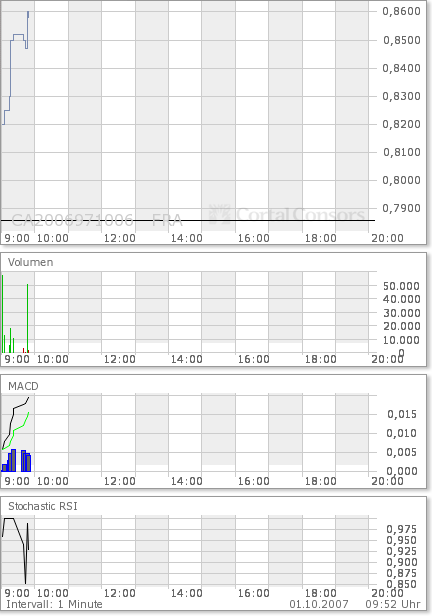Click the Intervall: 1 Minute text
The image size is (432, 616).
coord(55,604)
